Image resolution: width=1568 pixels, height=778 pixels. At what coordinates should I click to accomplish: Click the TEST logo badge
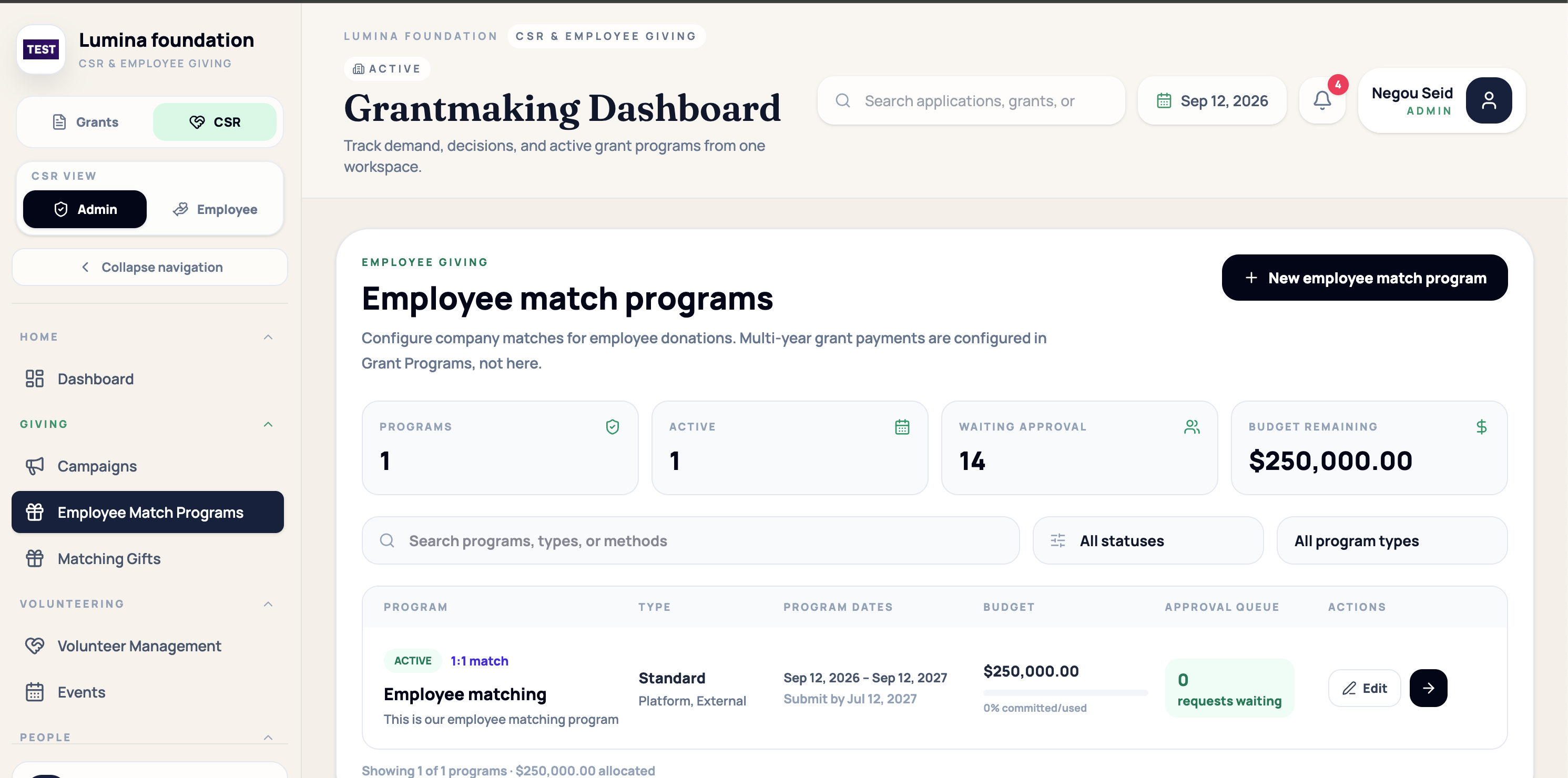coord(41,49)
